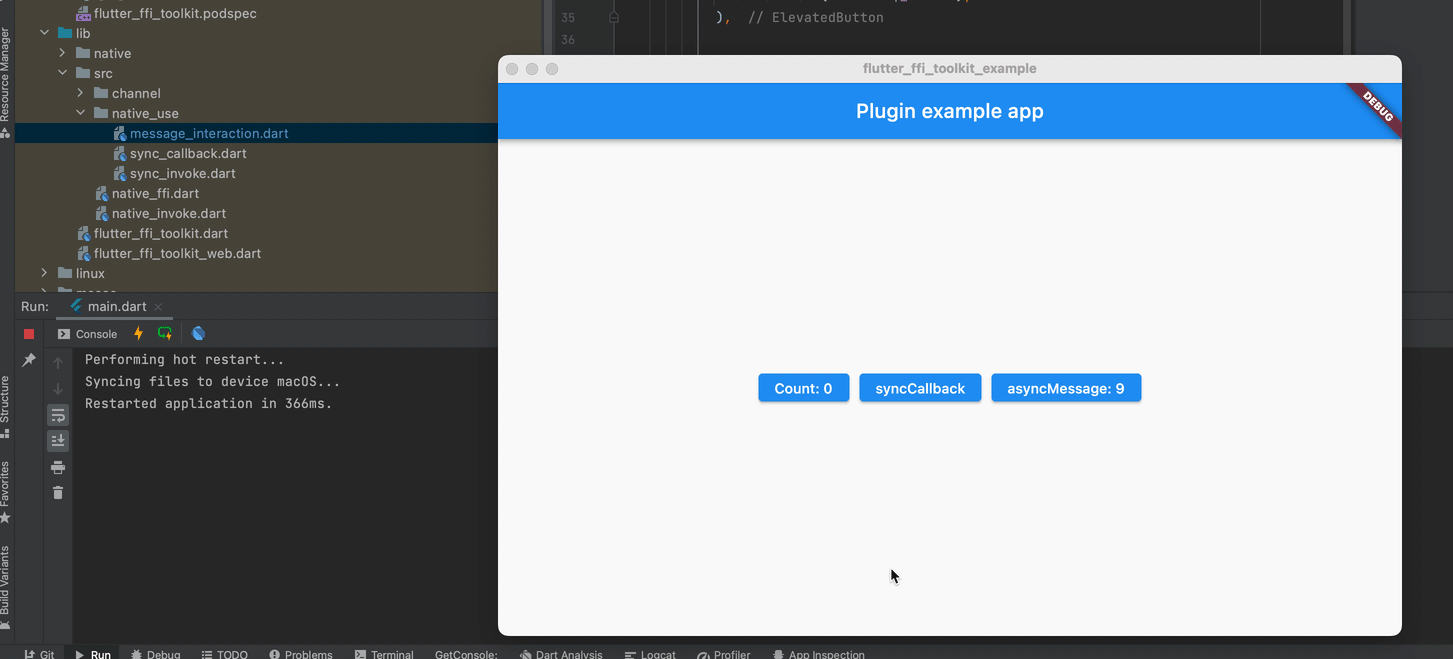Open the Logcat tool window
This screenshot has height=659, width=1453.
(650, 654)
